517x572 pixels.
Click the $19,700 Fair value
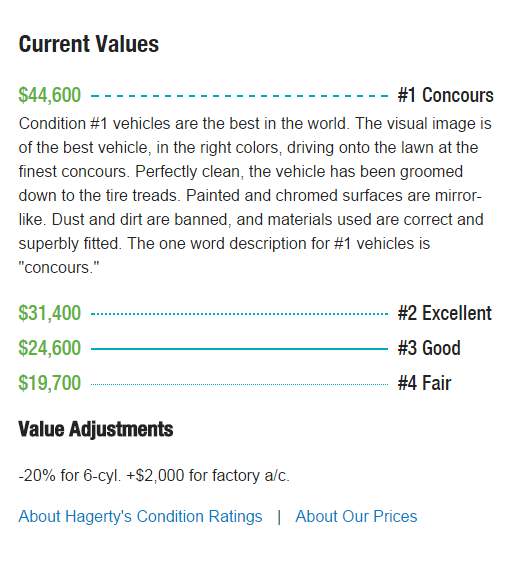[x=50, y=383]
